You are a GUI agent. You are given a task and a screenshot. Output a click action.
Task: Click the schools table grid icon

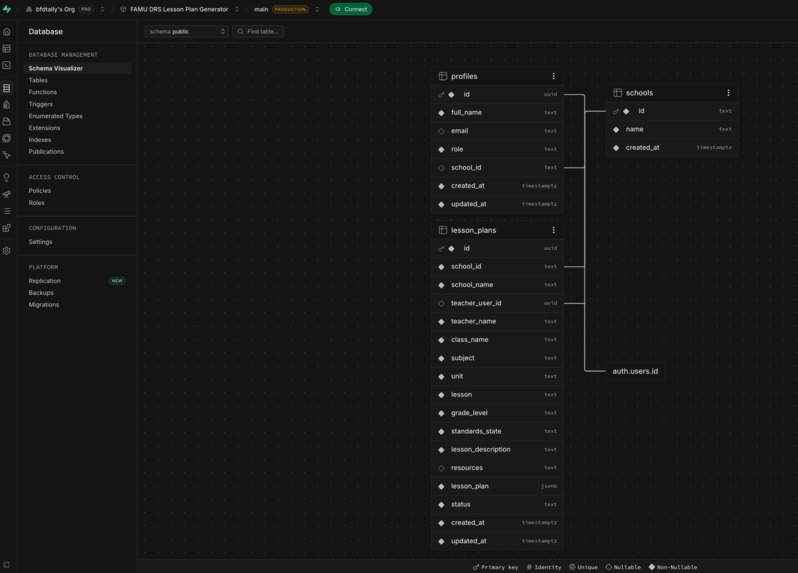tap(617, 93)
